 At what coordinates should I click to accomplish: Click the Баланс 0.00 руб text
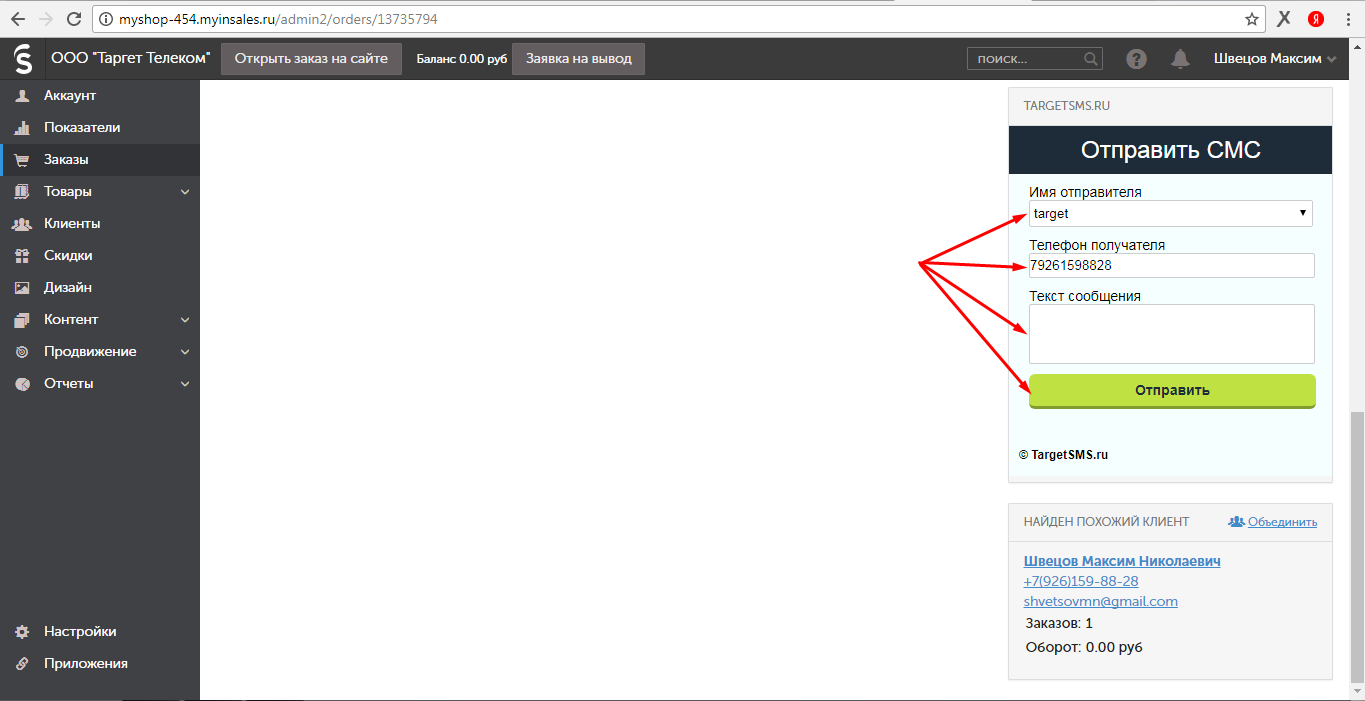click(462, 59)
